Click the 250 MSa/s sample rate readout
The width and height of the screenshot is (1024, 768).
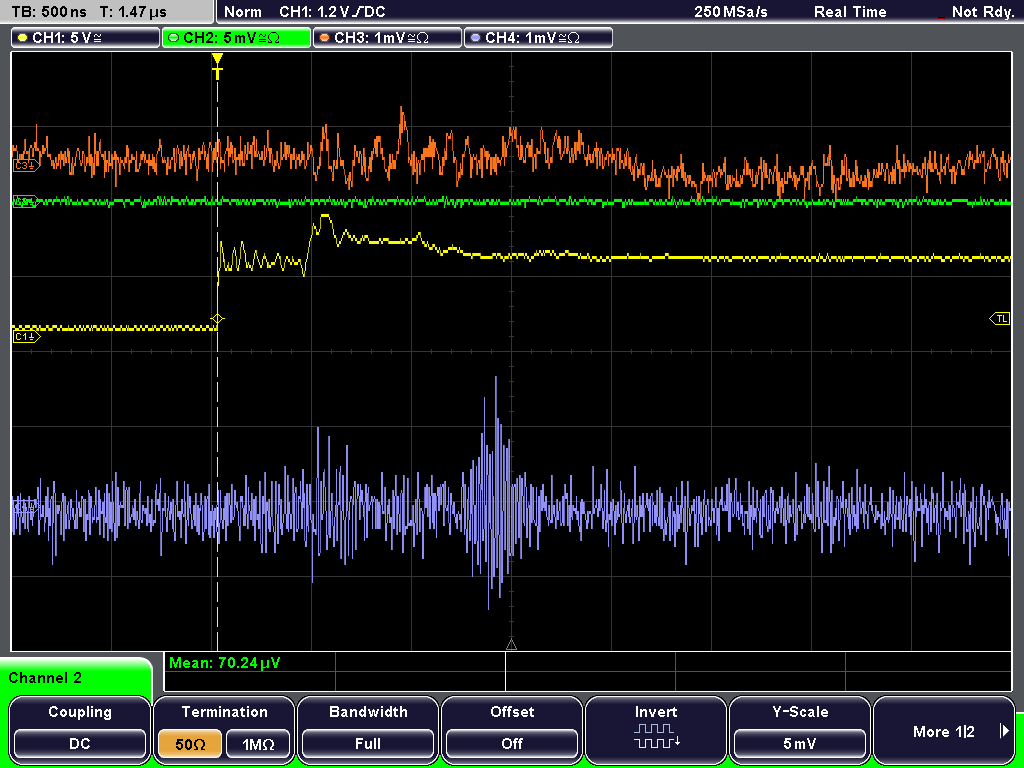click(731, 12)
